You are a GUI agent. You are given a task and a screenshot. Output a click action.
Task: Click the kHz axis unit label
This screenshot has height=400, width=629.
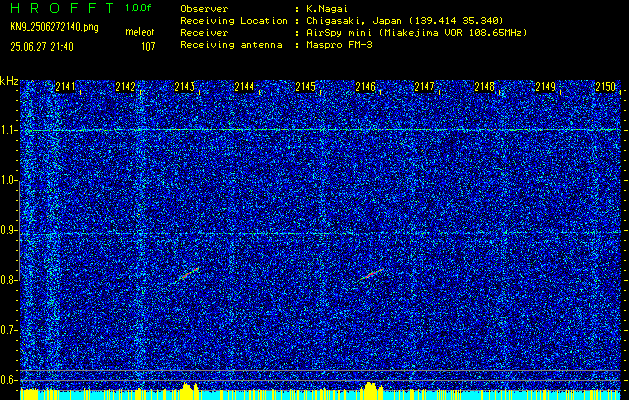pyautogui.click(x=9, y=81)
